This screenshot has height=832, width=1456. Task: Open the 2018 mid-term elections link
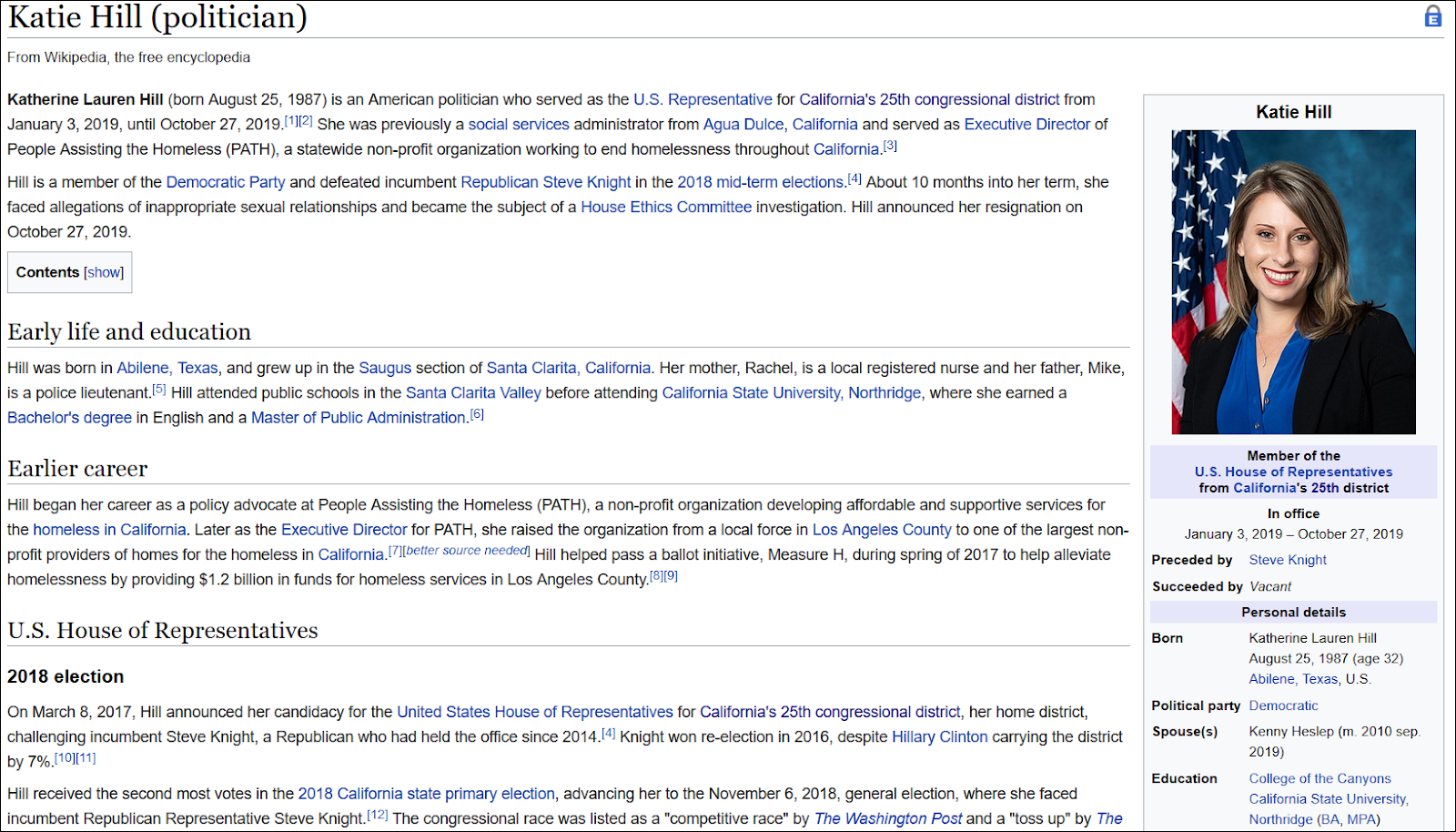click(762, 182)
